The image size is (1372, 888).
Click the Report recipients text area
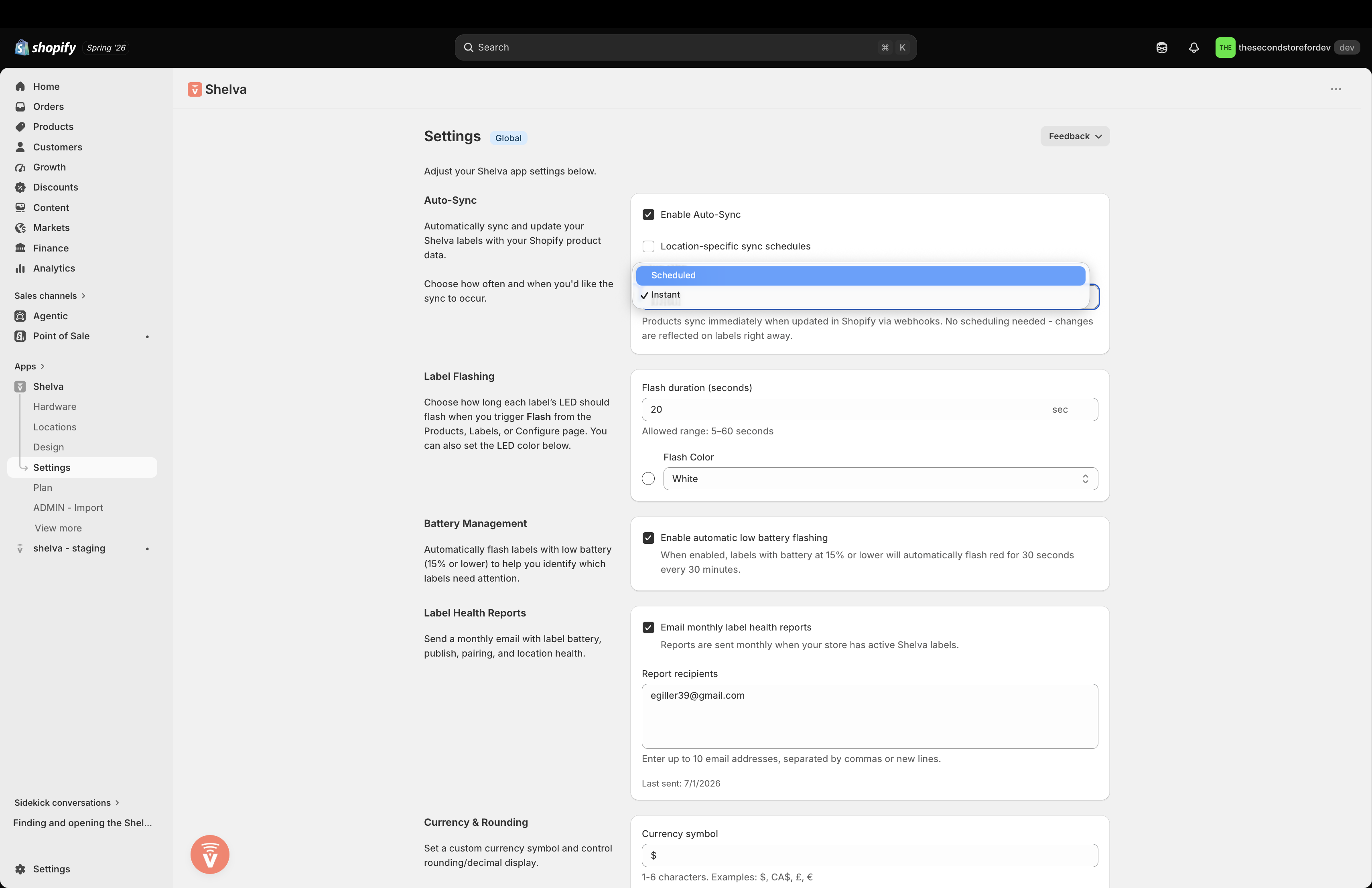pos(870,716)
